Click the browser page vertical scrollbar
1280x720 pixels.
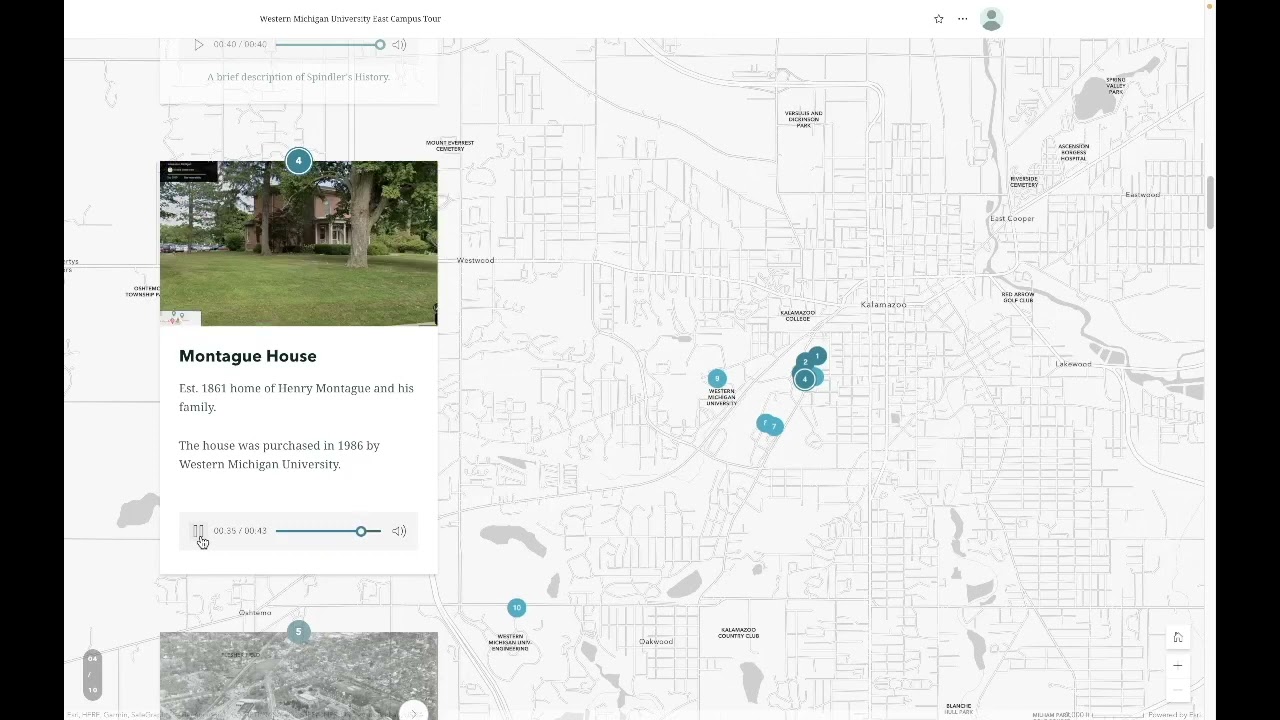coord(1211,201)
